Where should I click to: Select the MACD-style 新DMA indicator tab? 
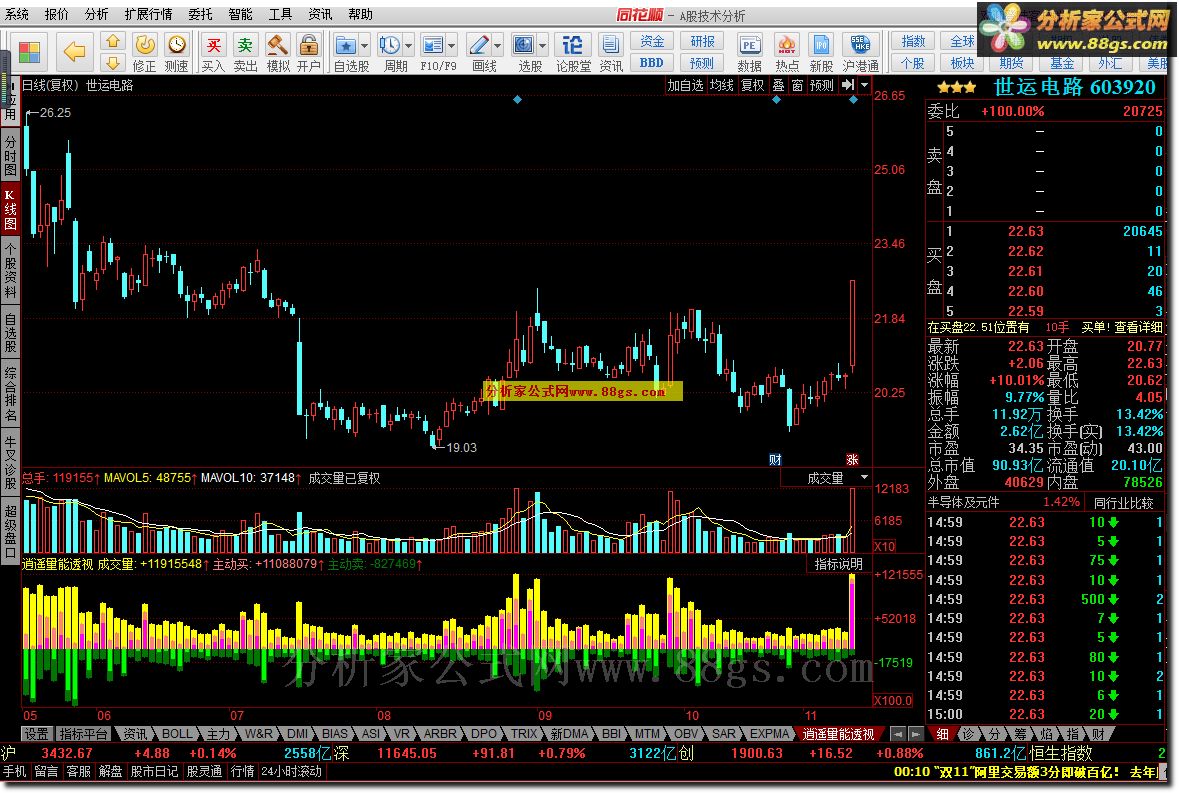569,734
